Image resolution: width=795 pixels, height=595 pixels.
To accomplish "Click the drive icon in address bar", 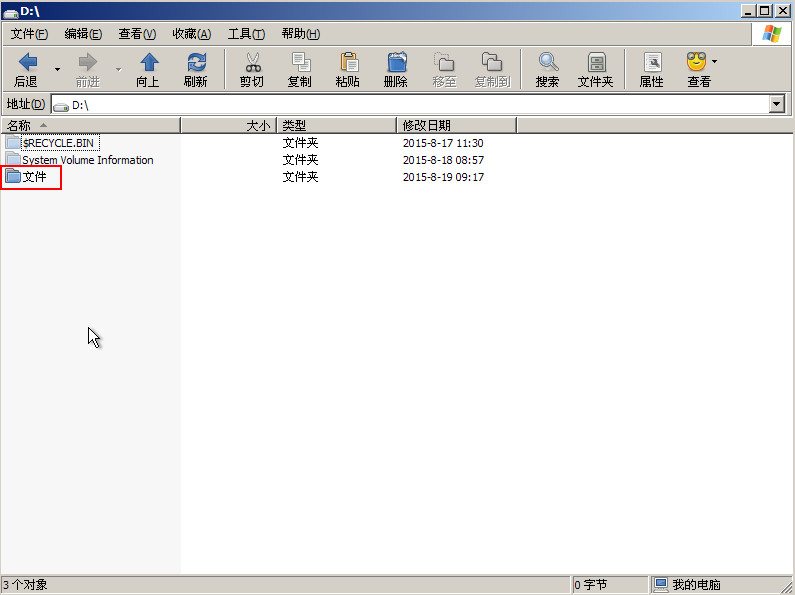I will 61,106.
